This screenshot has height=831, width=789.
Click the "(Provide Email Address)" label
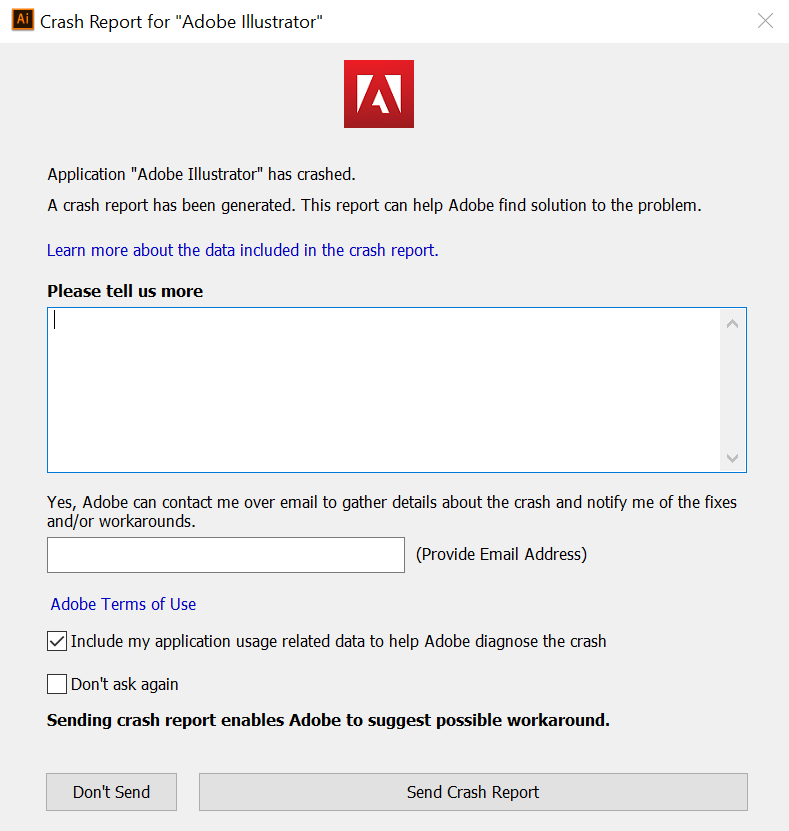501,554
